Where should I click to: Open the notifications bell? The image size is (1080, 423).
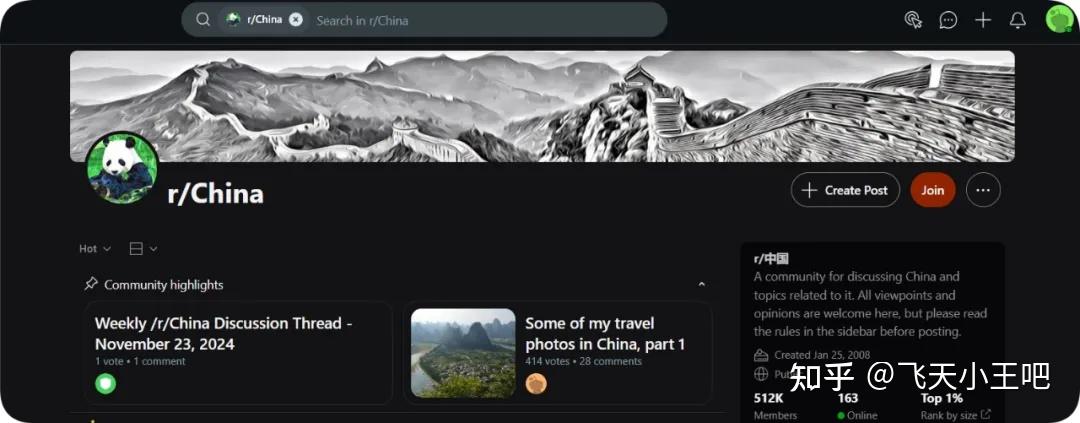(1017, 20)
